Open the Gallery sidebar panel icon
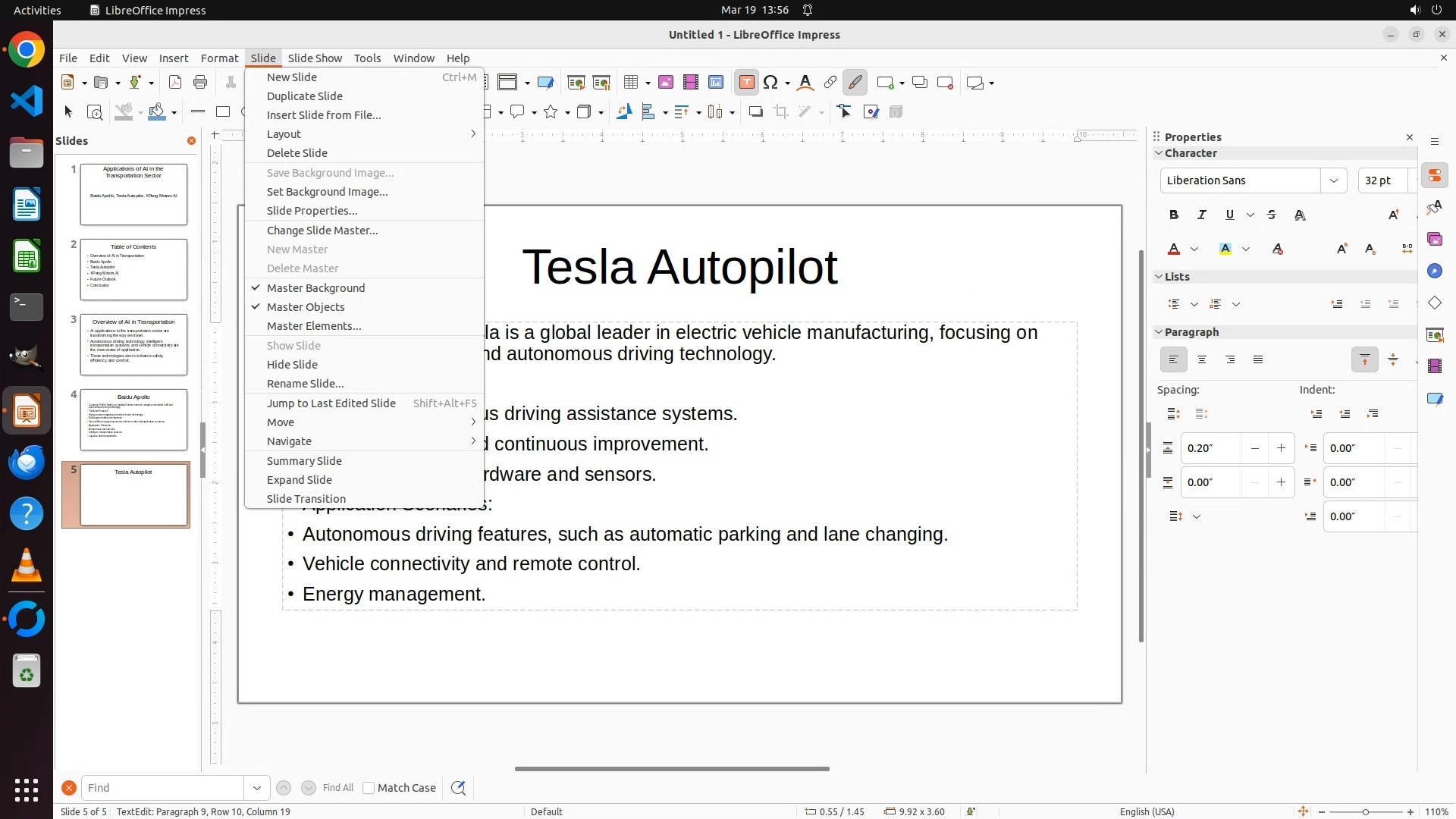Screen dimensions: 1456x819 coord(1435,240)
